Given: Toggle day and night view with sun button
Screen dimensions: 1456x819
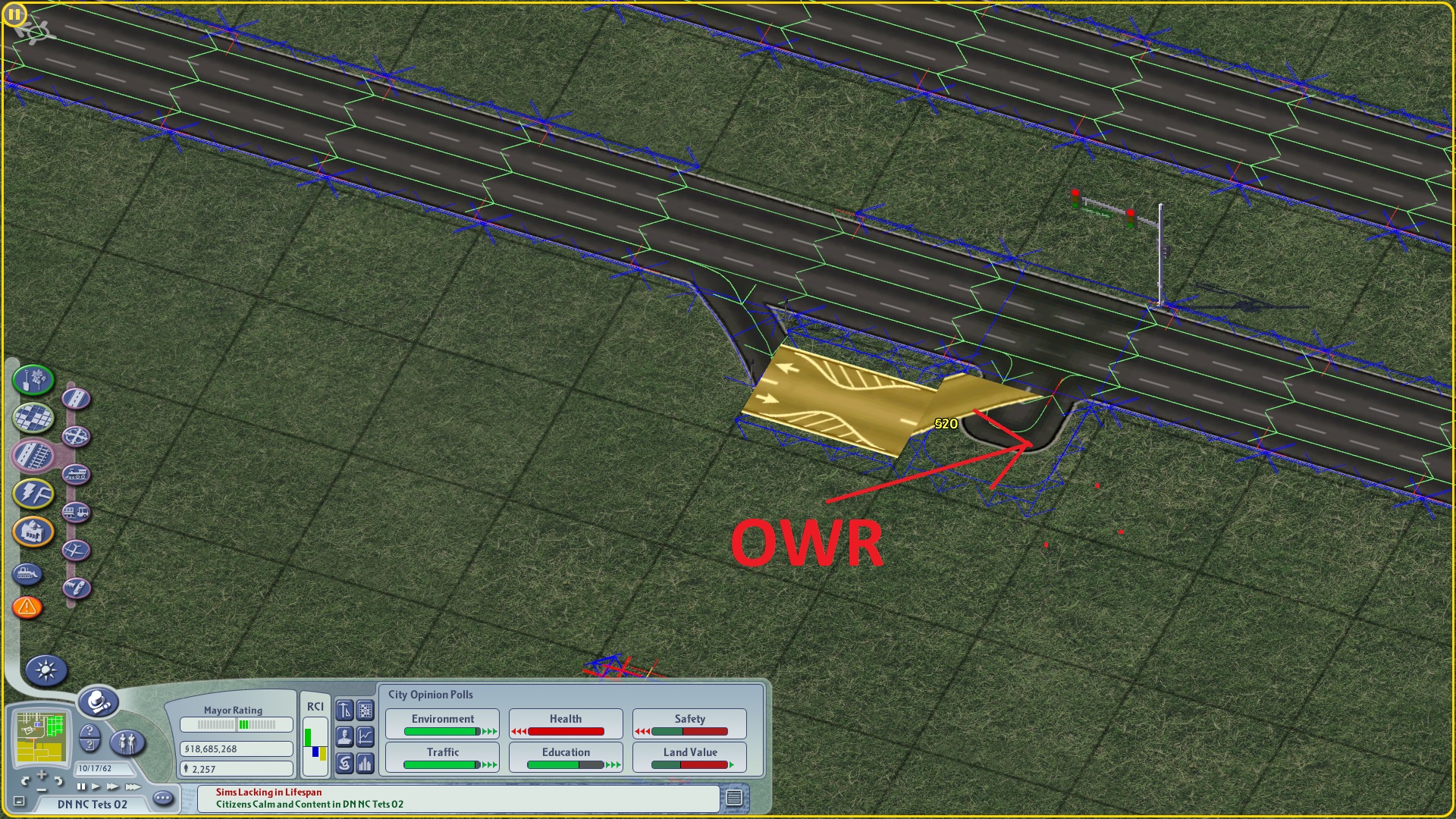Looking at the screenshot, I should [45, 670].
